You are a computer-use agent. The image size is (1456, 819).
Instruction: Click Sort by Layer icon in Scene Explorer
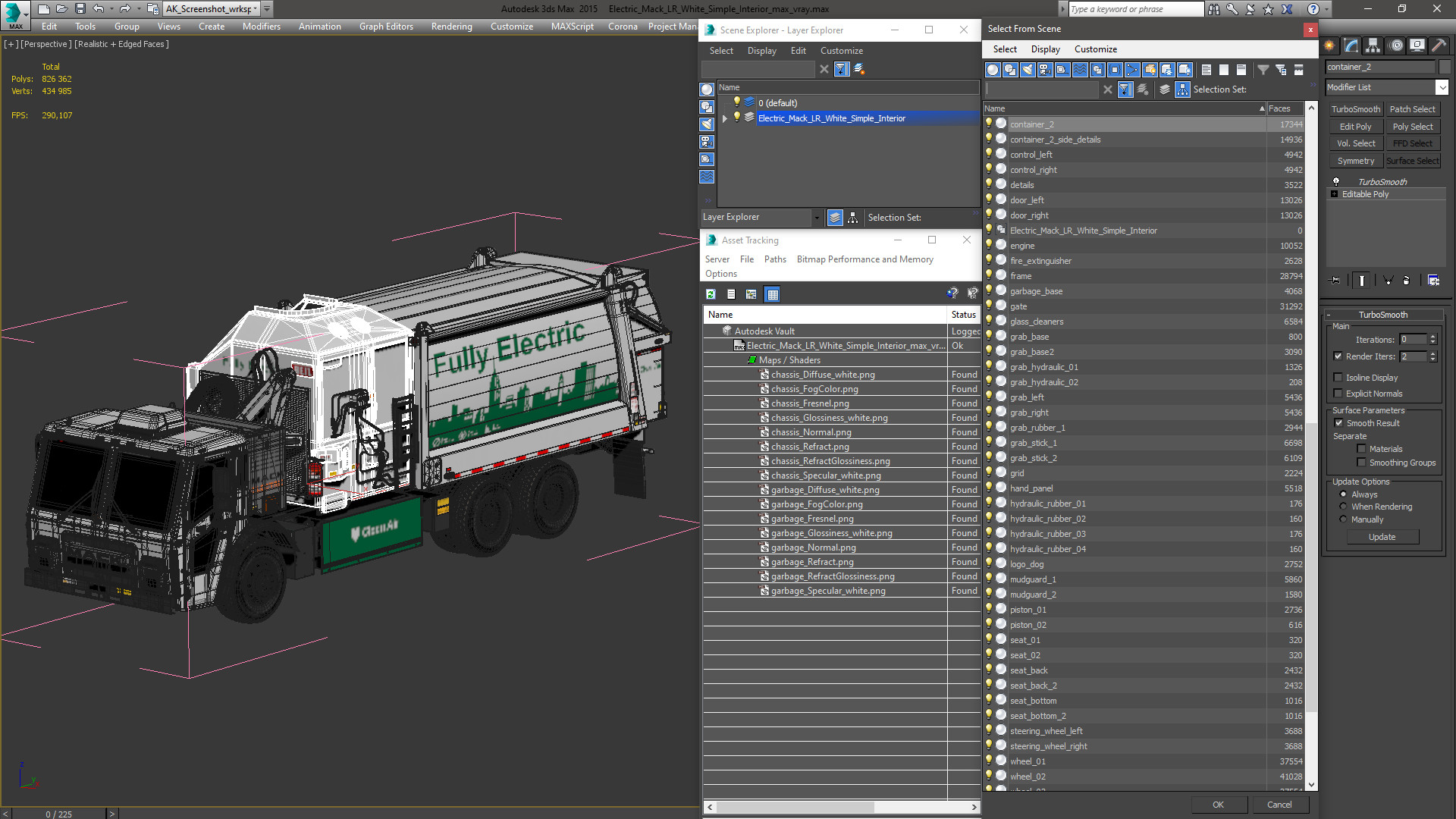(x=835, y=218)
